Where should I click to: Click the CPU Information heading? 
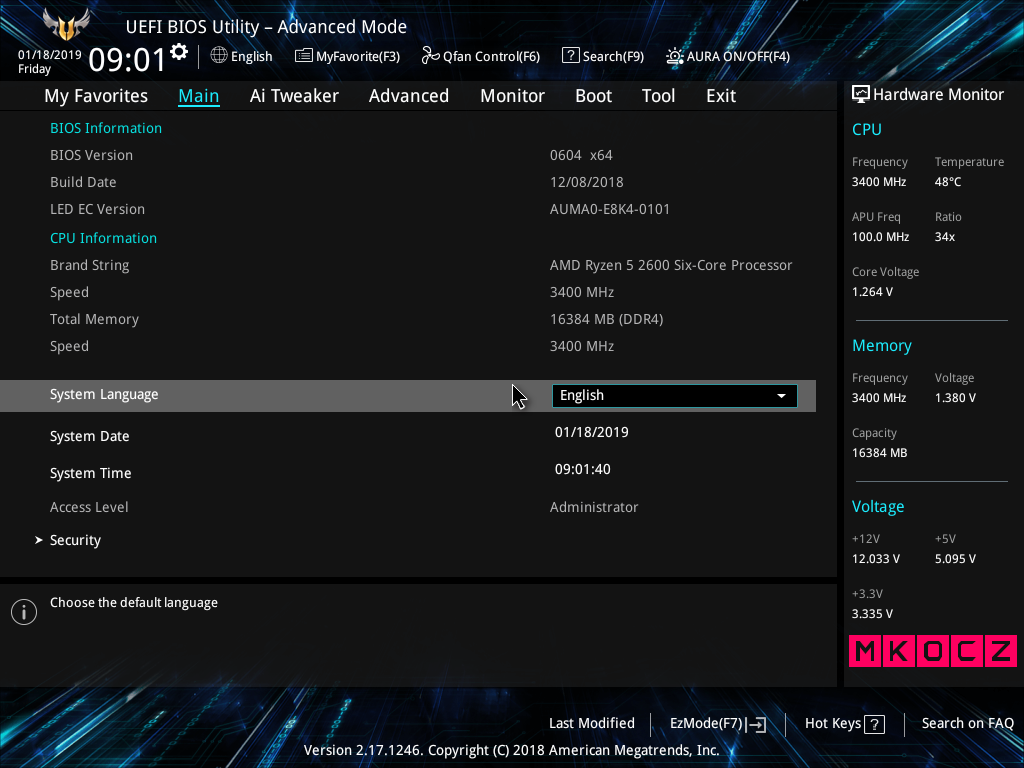103,238
